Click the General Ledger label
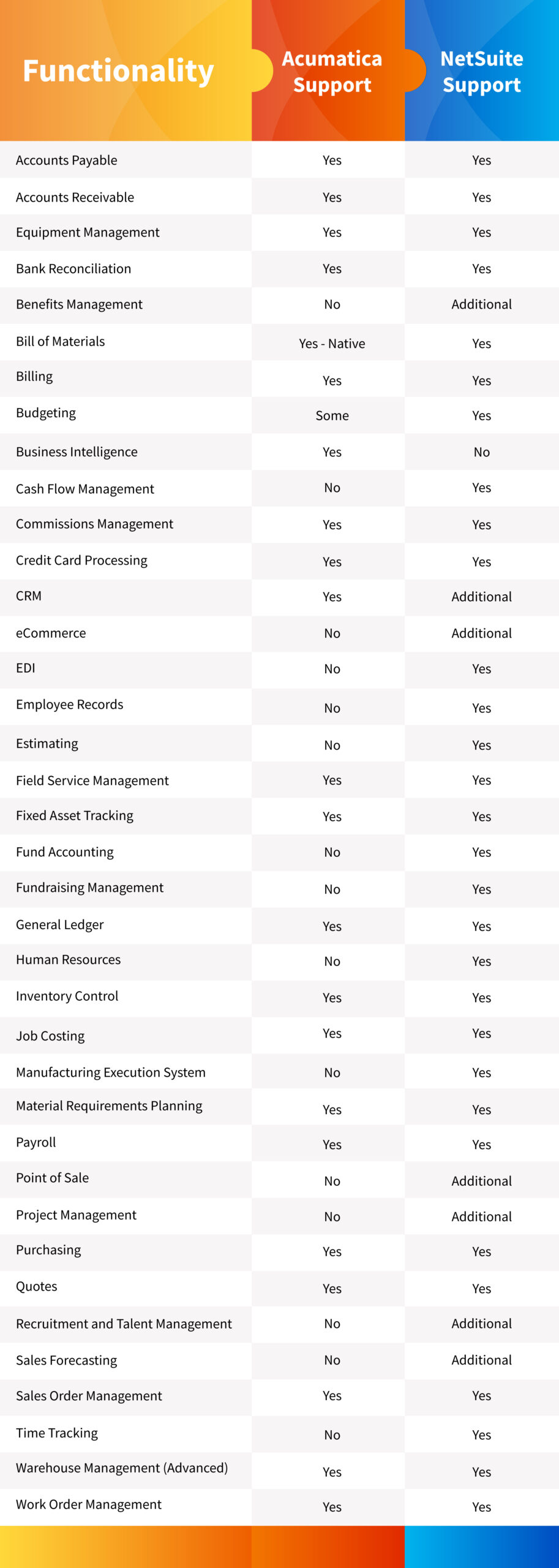The width and height of the screenshot is (559, 1568). [60, 924]
